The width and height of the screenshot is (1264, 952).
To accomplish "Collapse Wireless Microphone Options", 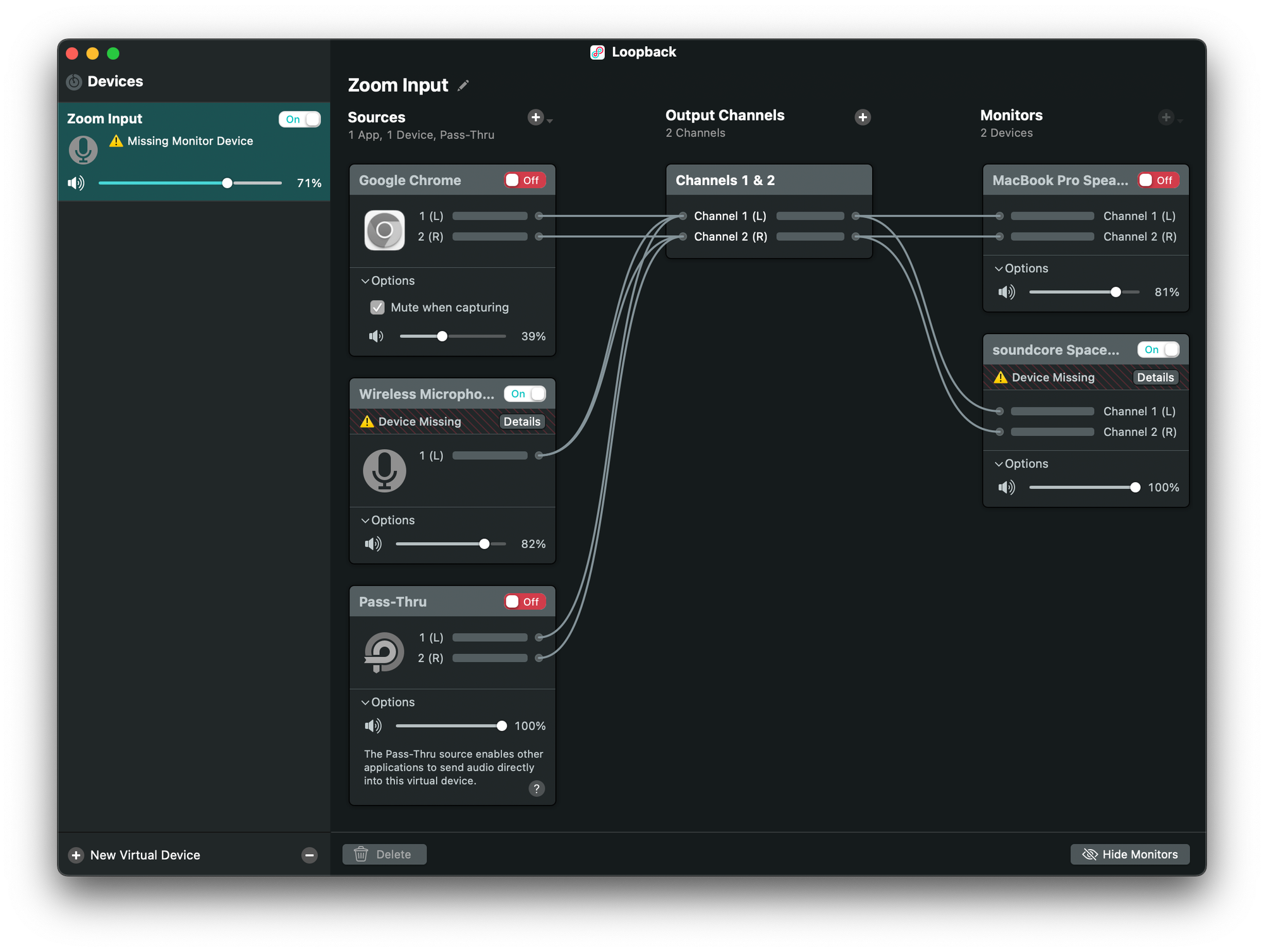I will [387, 520].
